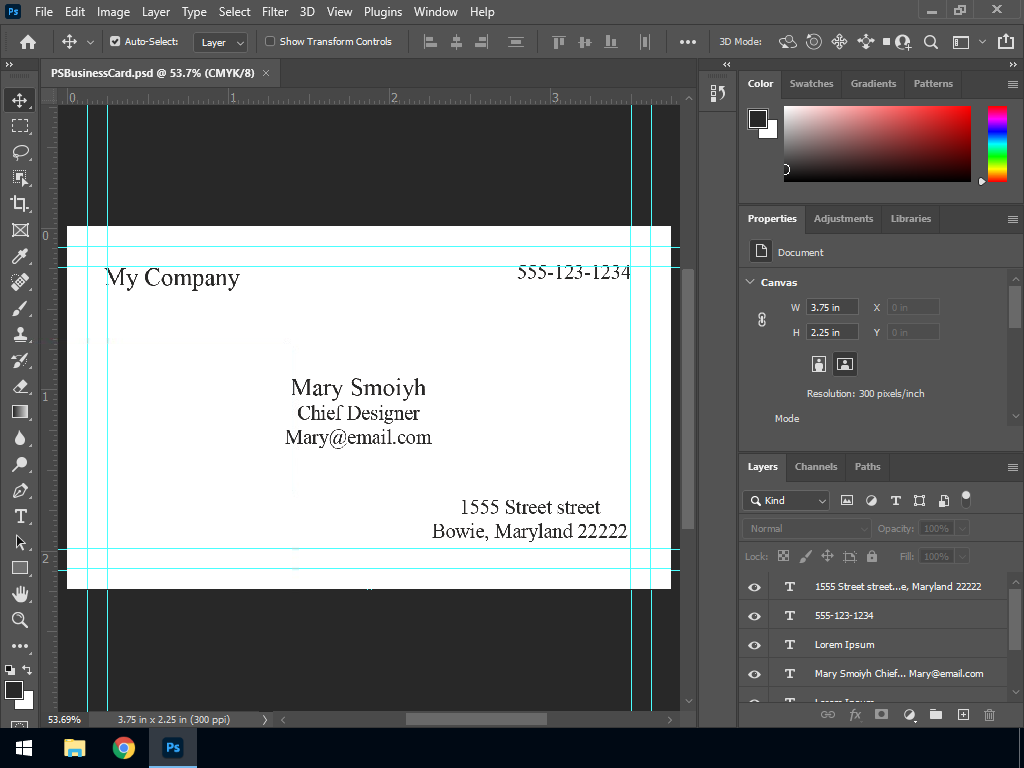Switch to the Channels tab

(x=816, y=466)
